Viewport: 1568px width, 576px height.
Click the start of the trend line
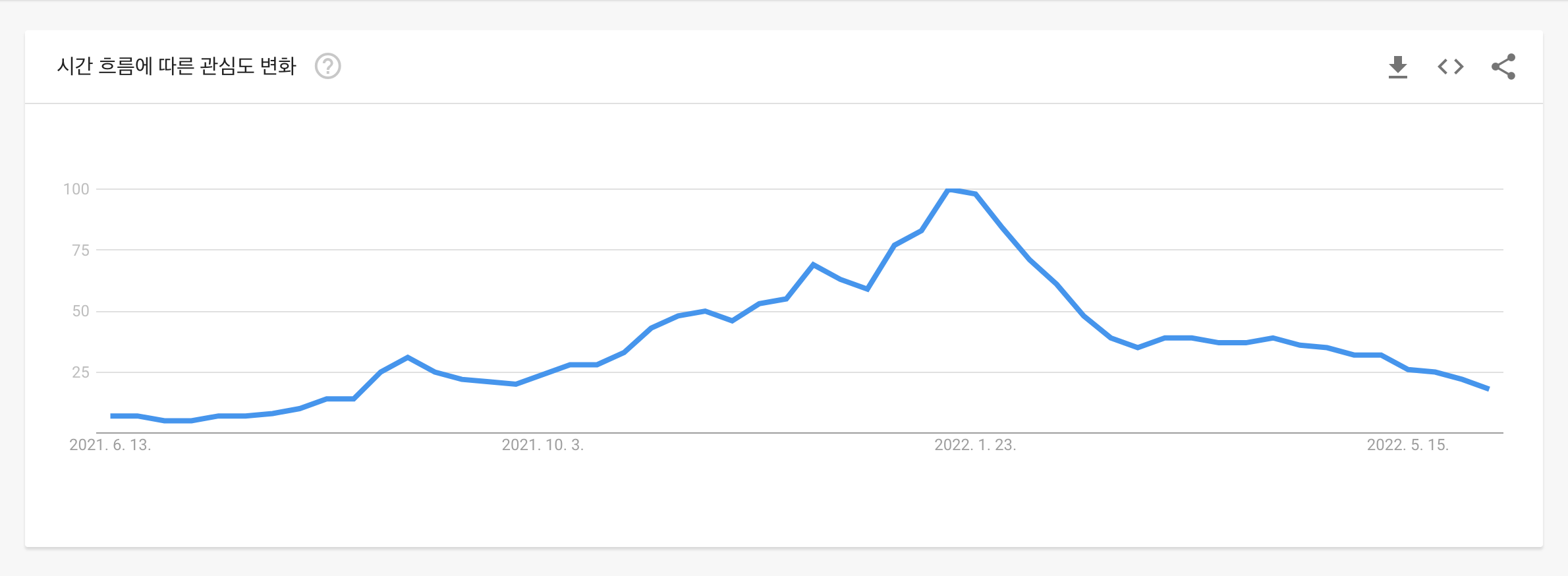click(111, 416)
